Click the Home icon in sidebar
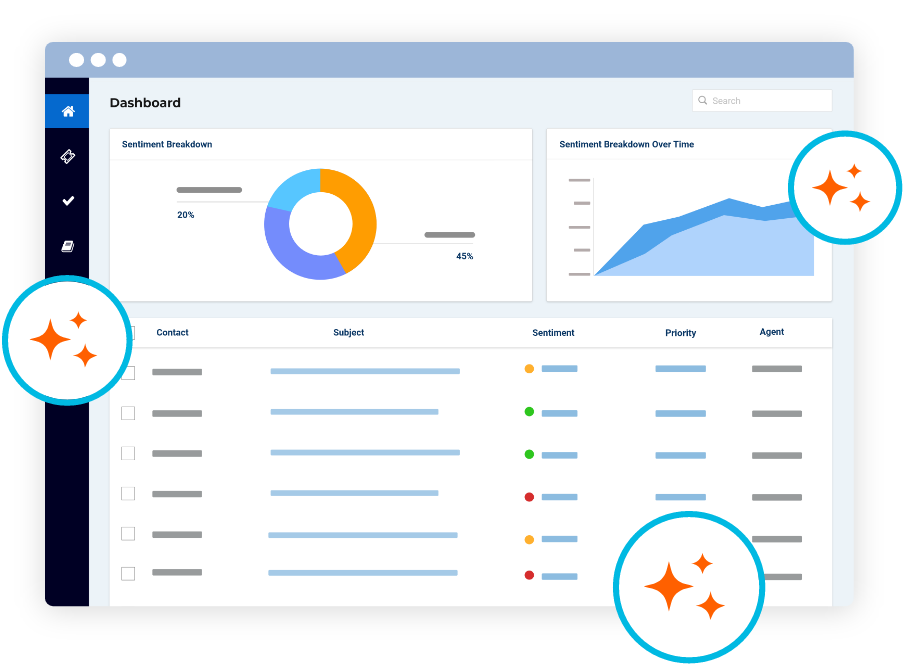The image size is (903, 664). [68, 111]
